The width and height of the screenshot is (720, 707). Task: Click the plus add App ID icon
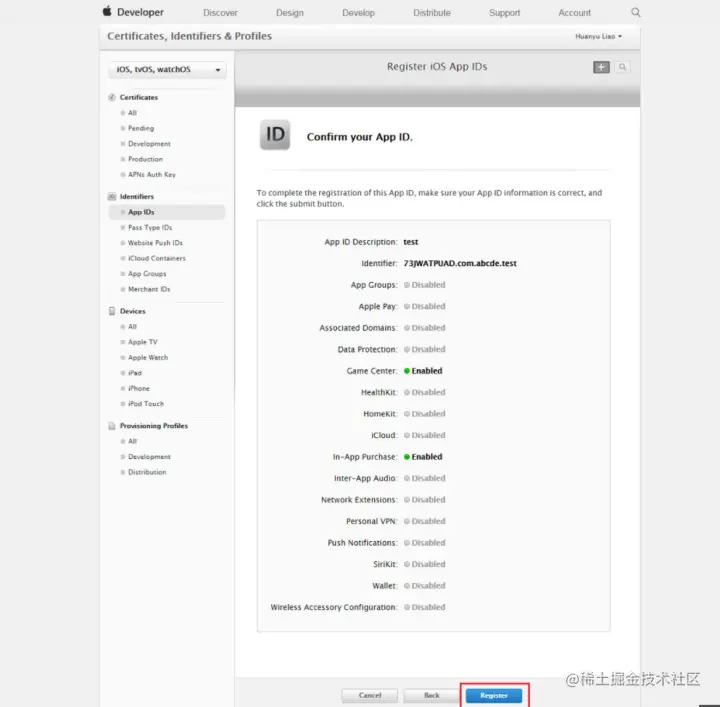[x=601, y=67]
